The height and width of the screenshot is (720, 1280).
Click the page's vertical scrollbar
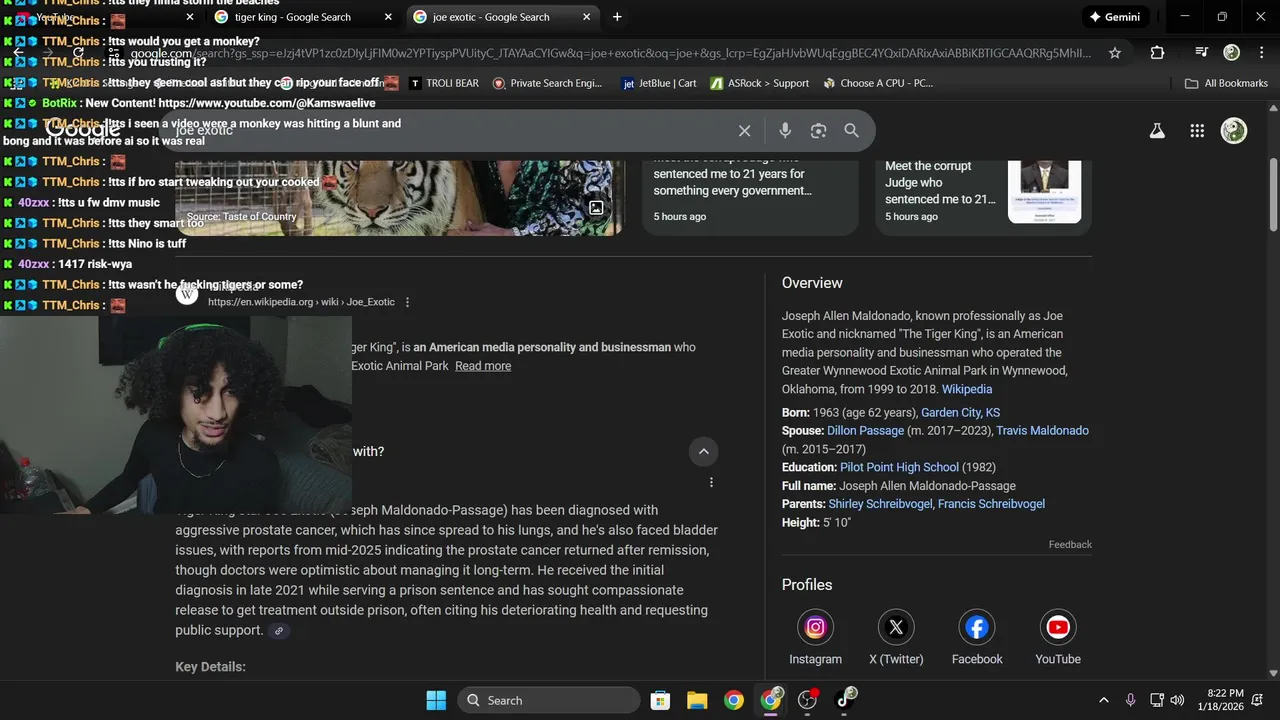(x=1273, y=195)
